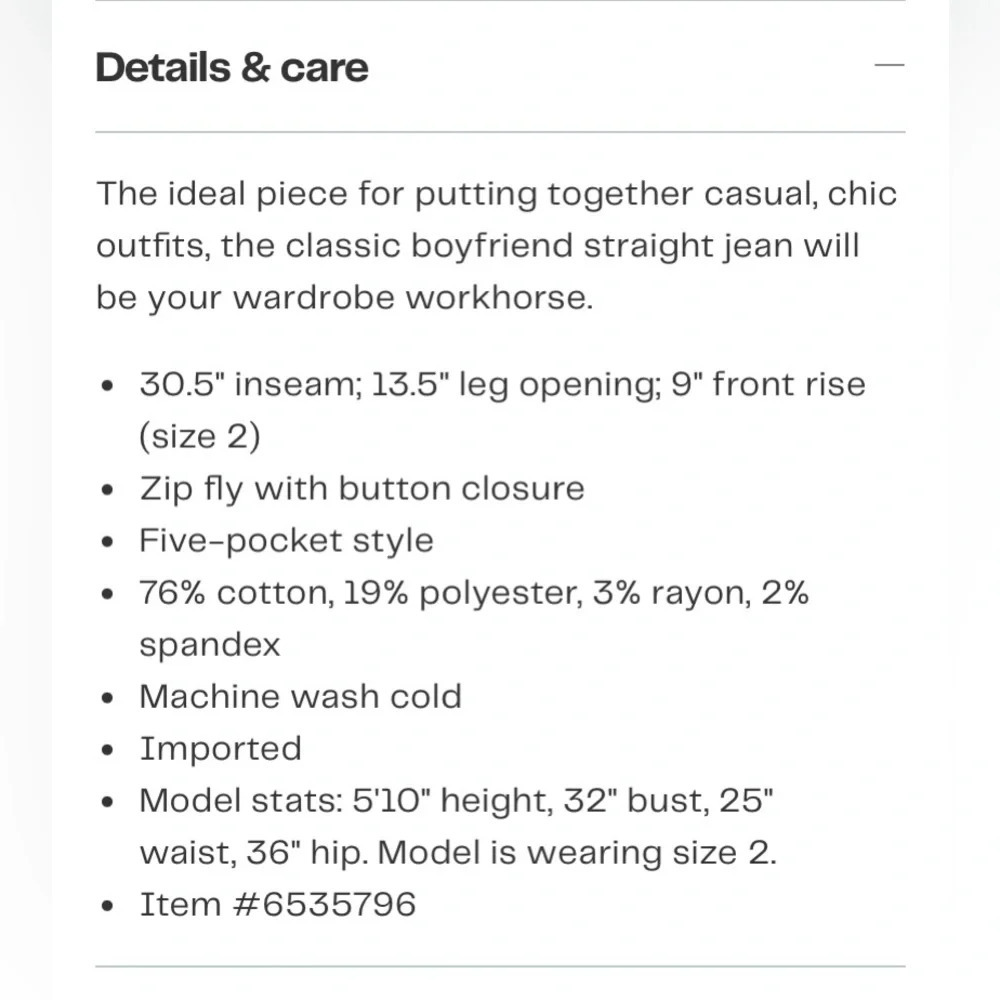Click the Model is wearing size 2 text
The height and width of the screenshot is (1000, 1000).
click(x=577, y=853)
